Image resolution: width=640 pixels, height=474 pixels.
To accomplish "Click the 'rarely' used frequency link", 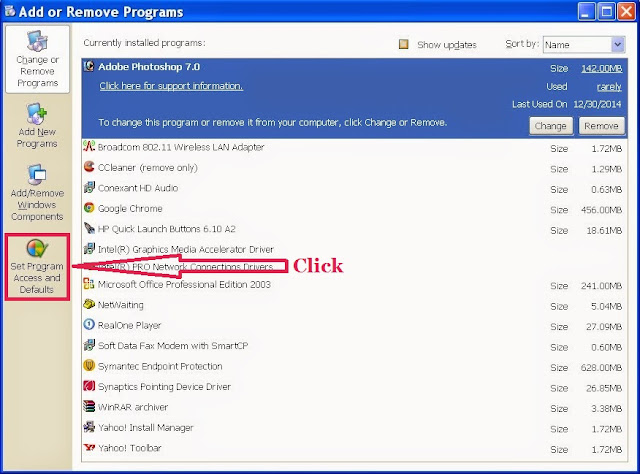I will click(609, 87).
